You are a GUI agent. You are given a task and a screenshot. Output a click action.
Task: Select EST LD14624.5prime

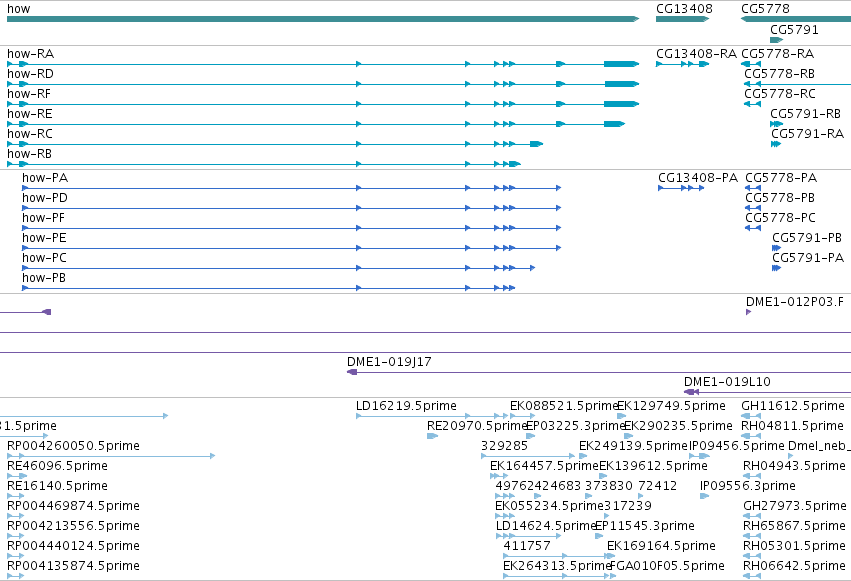(x=546, y=526)
